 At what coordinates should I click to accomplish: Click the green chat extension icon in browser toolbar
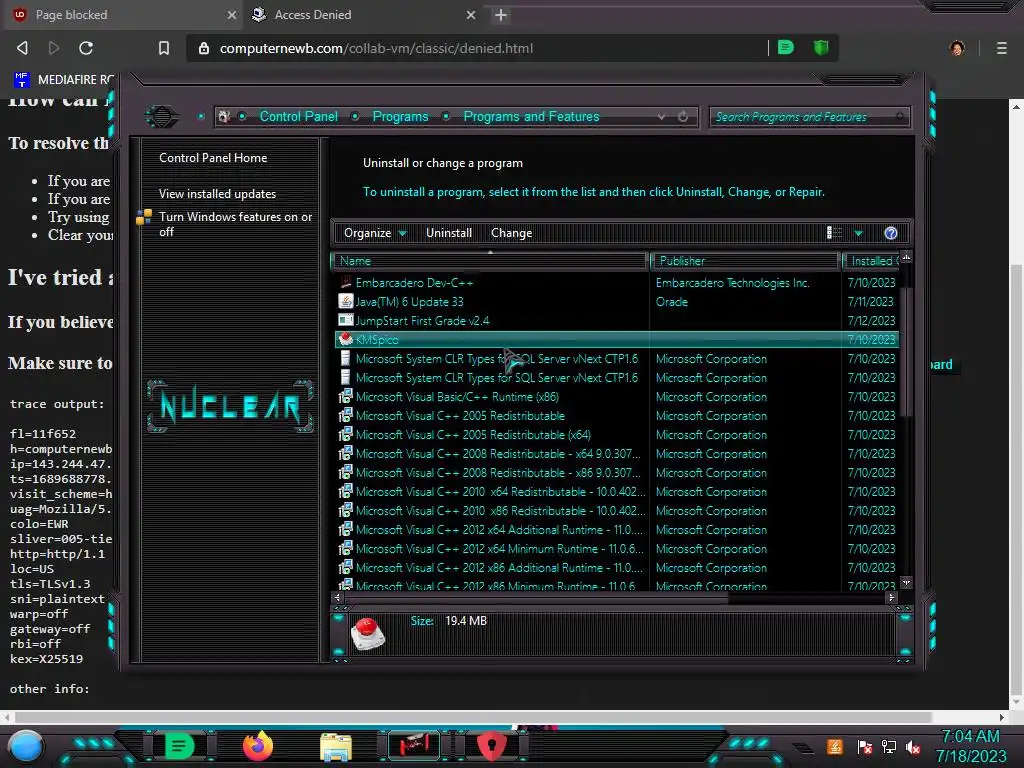(786, 48)
